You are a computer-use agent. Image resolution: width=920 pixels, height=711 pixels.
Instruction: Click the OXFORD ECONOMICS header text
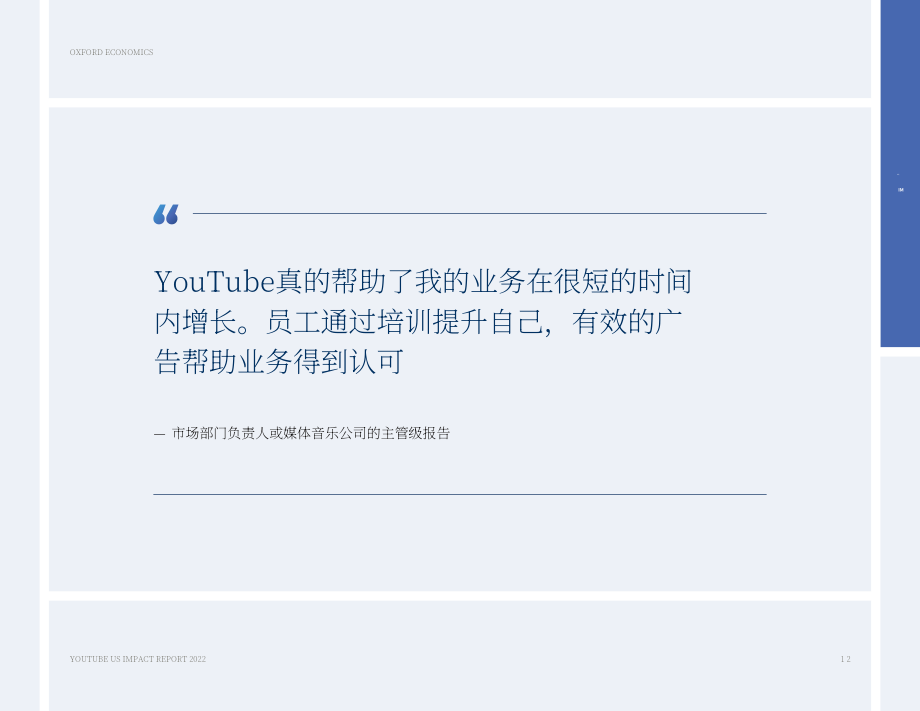coord(111,52)
